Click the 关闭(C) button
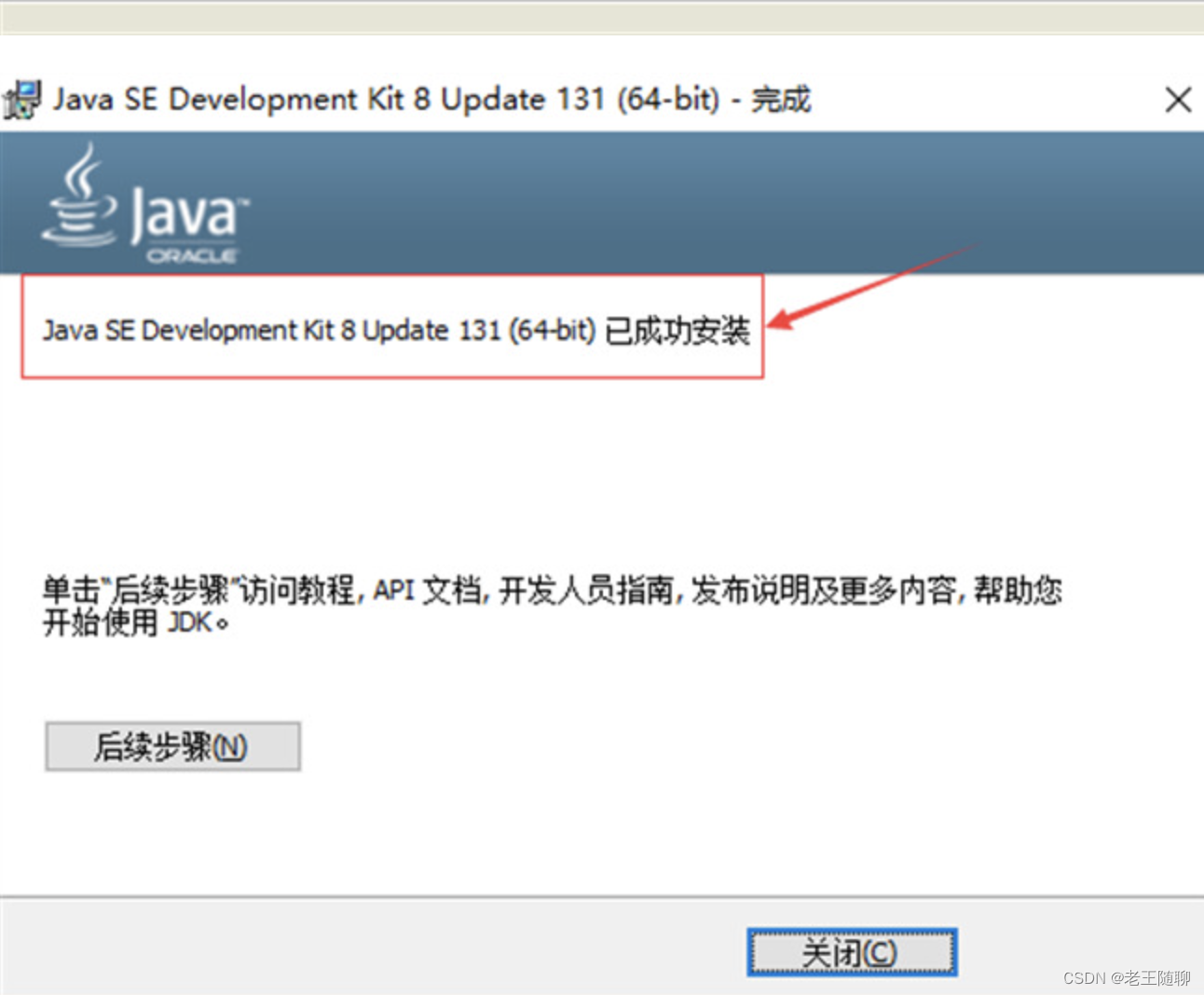The width and height of the screenshot is (1204, 995). coord(852,952)
